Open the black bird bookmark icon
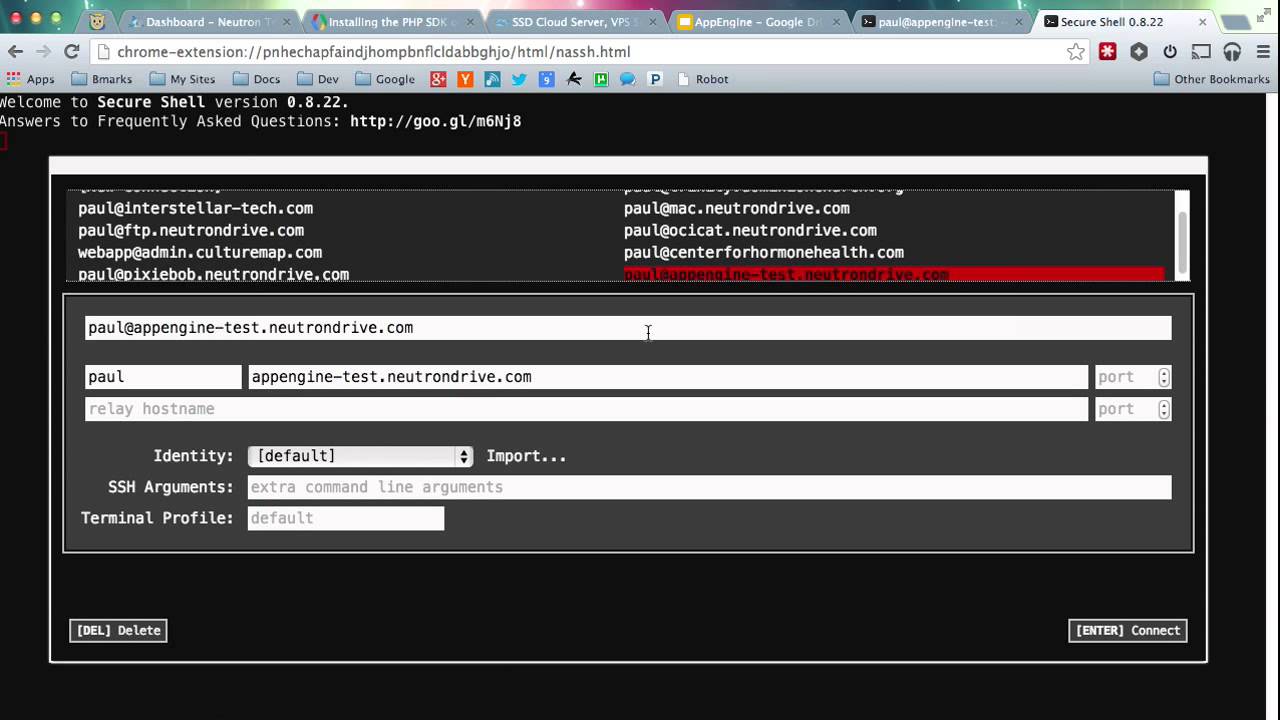This screenshot has width=1280, height=720. pyautogui.click(x=574, y=79)
